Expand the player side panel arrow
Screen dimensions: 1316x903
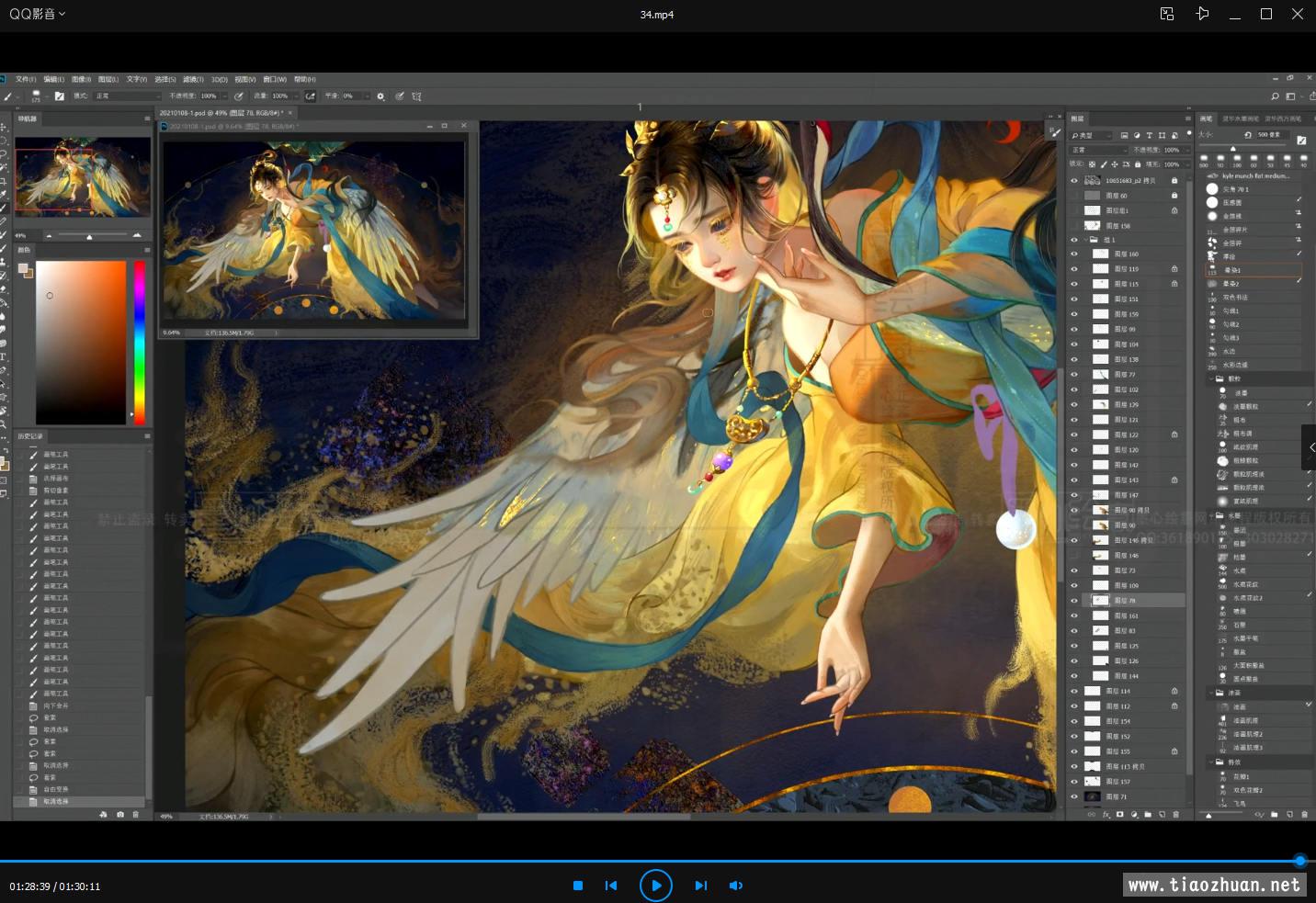pos(1310,447)
